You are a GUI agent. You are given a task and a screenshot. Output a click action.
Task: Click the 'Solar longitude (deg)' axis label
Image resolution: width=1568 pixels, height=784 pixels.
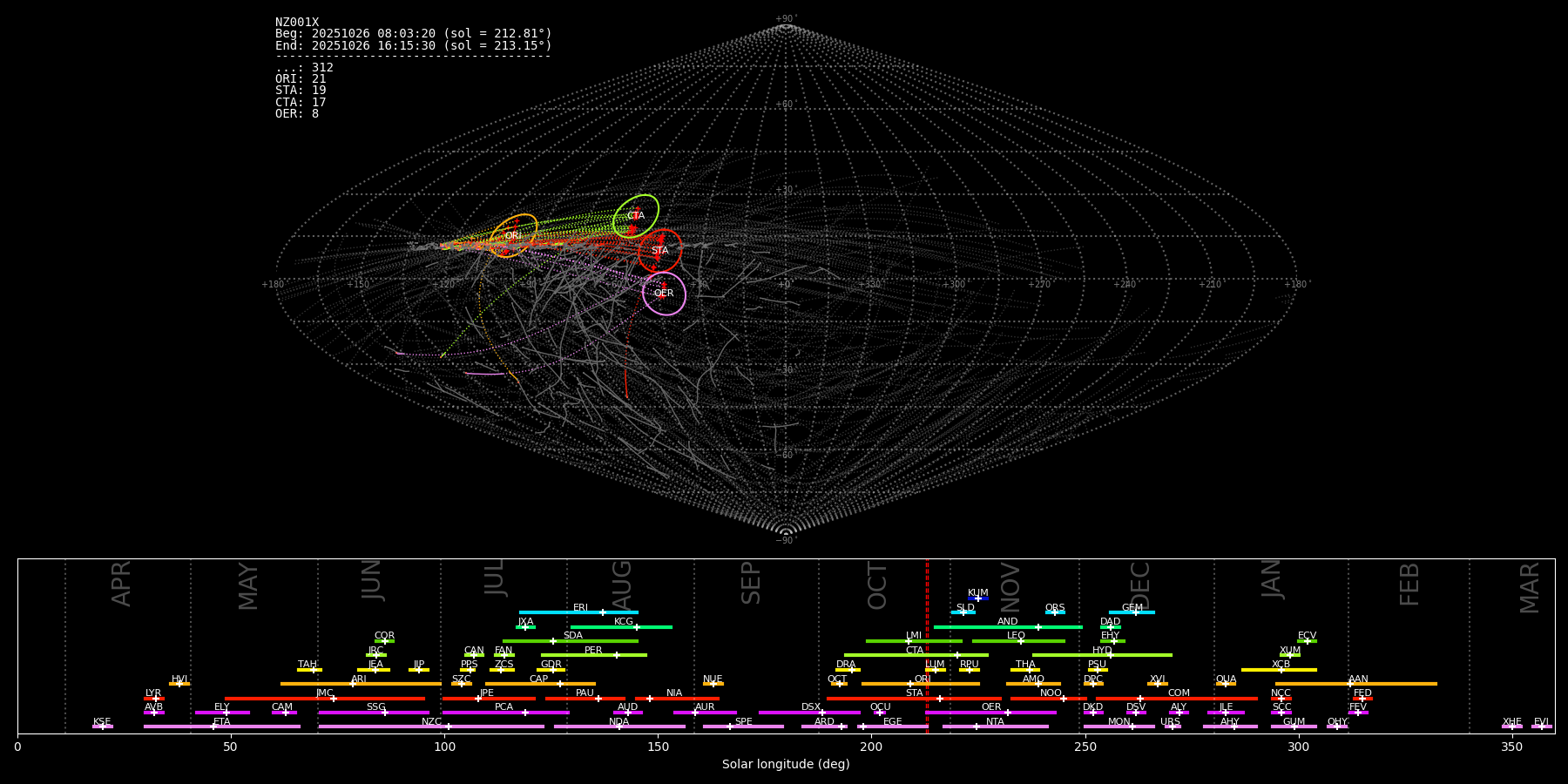[786, 765]
